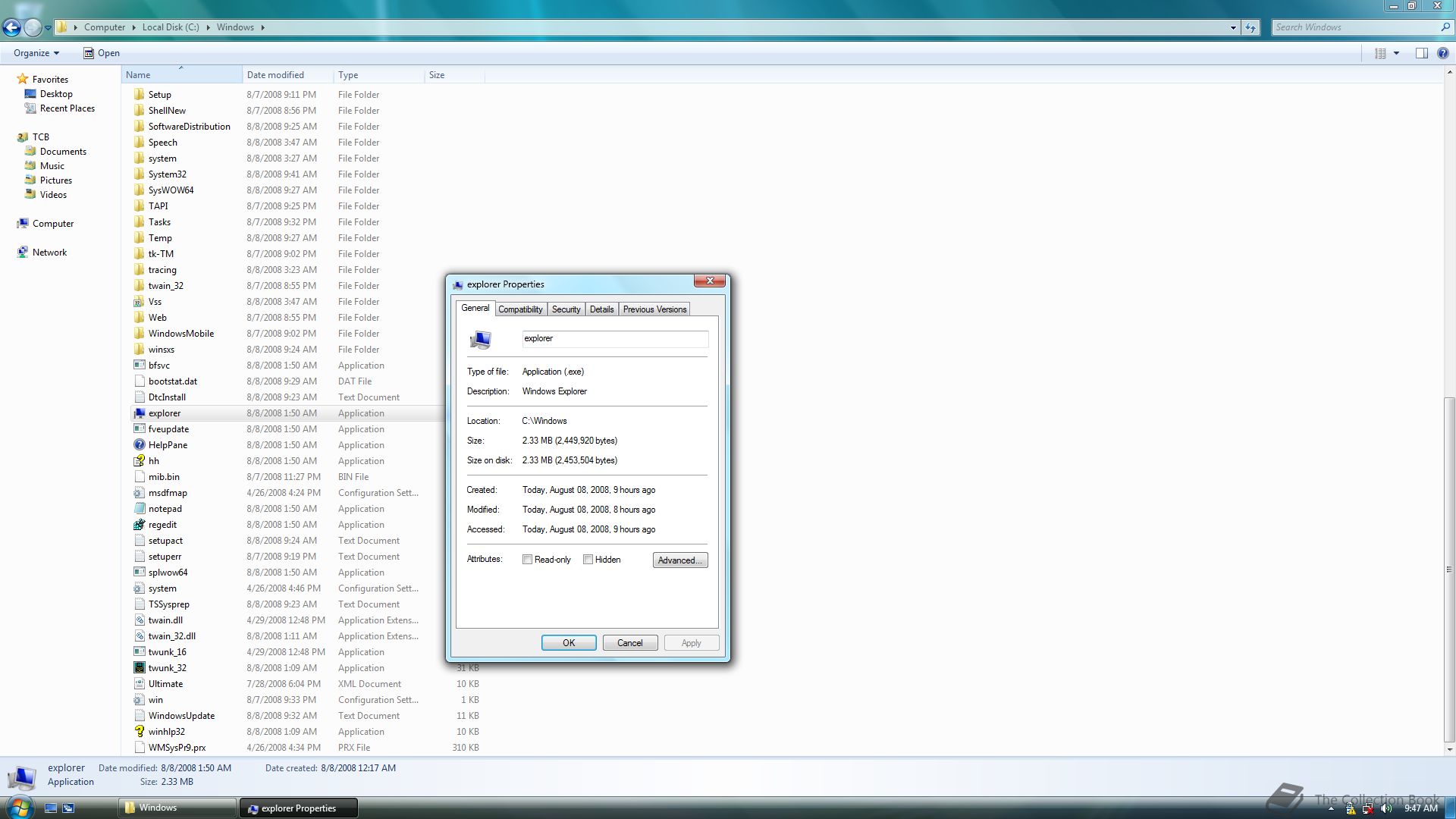
Task: Click the file name field containing explorer
Action: (x=615, y=339)
